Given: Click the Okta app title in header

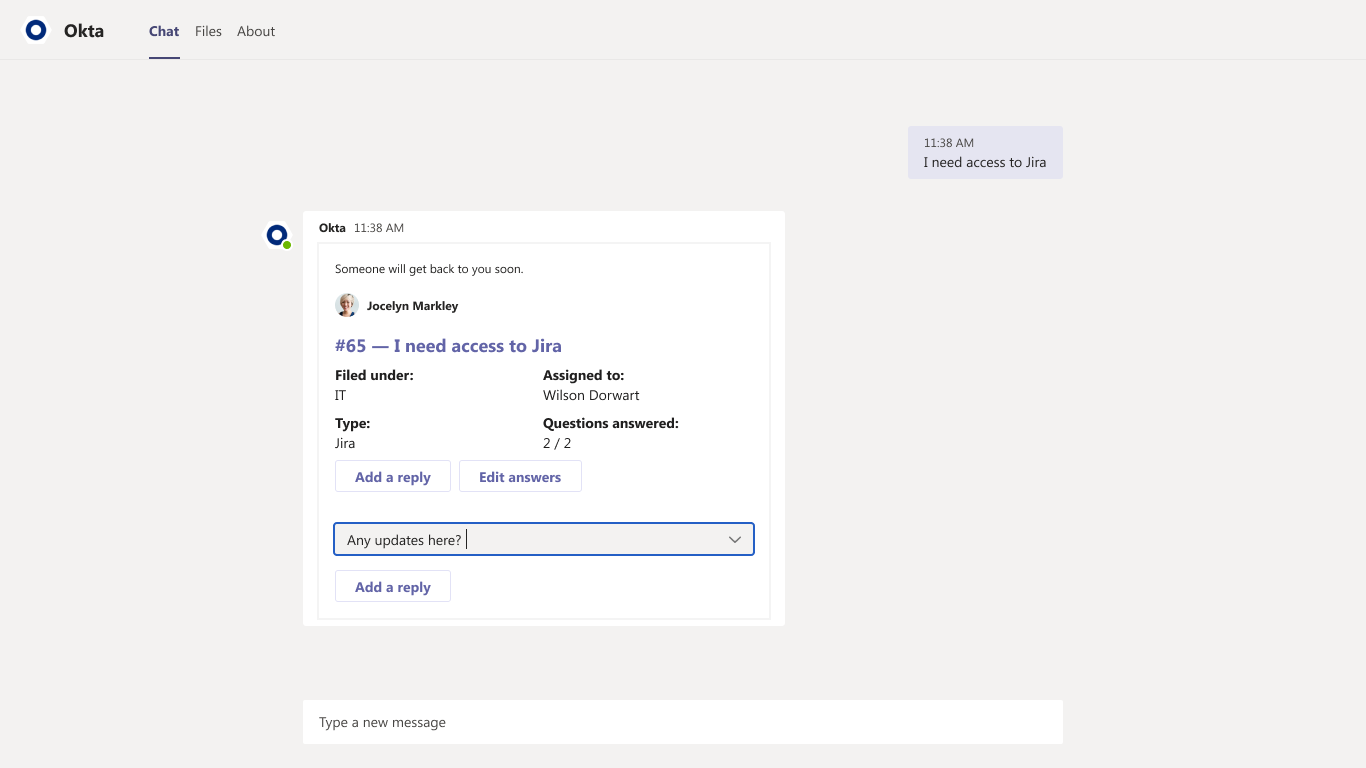Looking at the screenshot, I should click(x=84, y=31).
